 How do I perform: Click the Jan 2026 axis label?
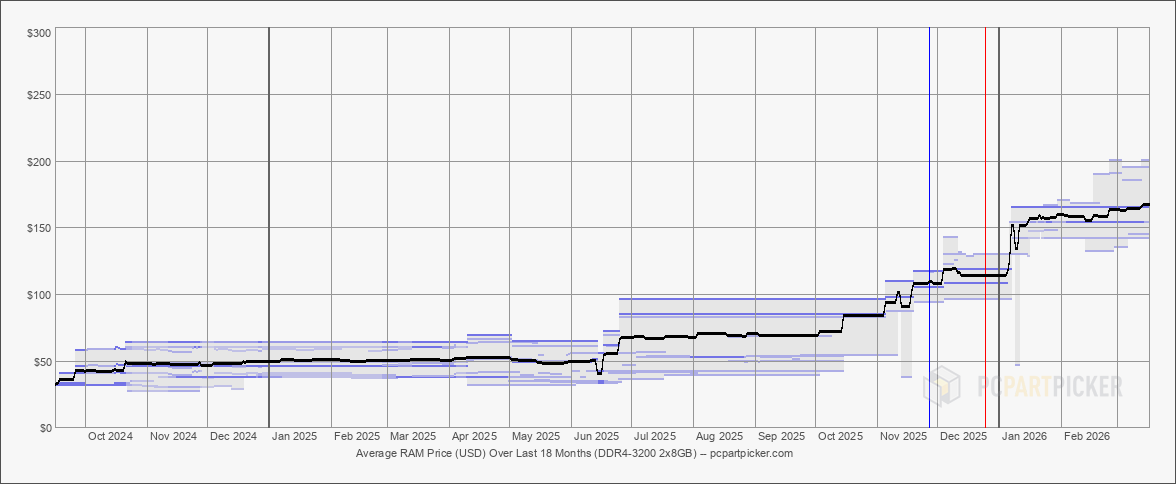point(1024,436)
